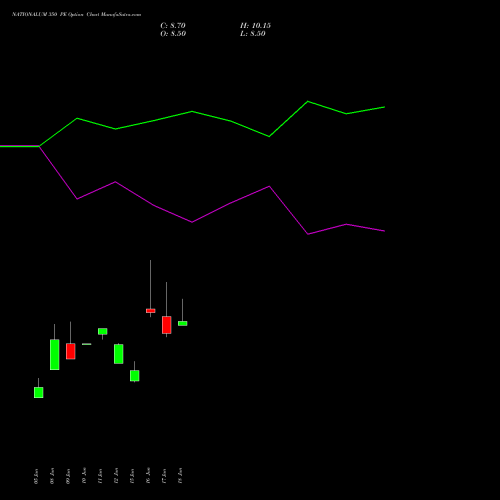Click the open value O: 8.50
The height and width of the screenshot is (500, 500).
tap(173, 34)
